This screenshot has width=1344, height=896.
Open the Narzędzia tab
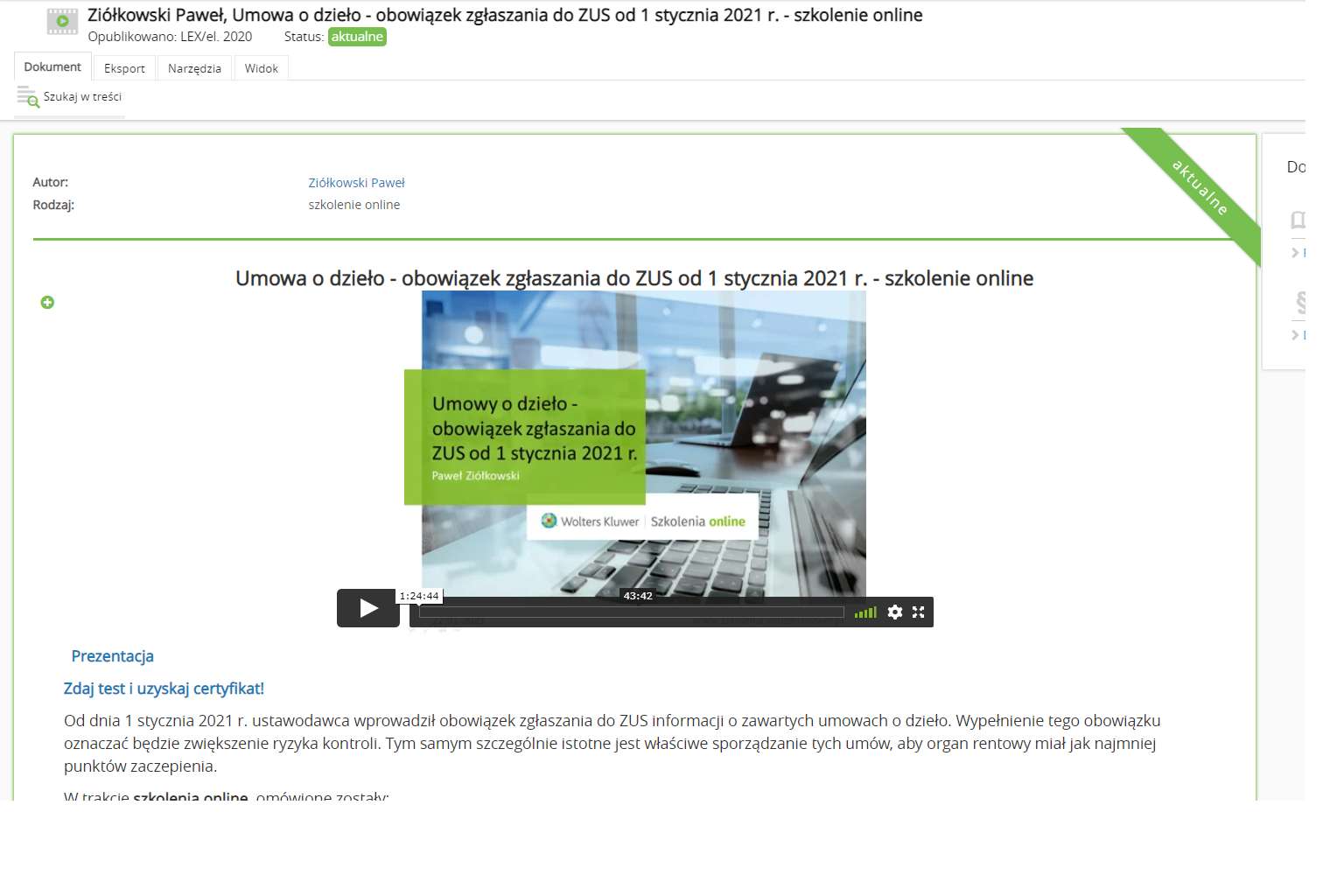[x=194, y=68]
